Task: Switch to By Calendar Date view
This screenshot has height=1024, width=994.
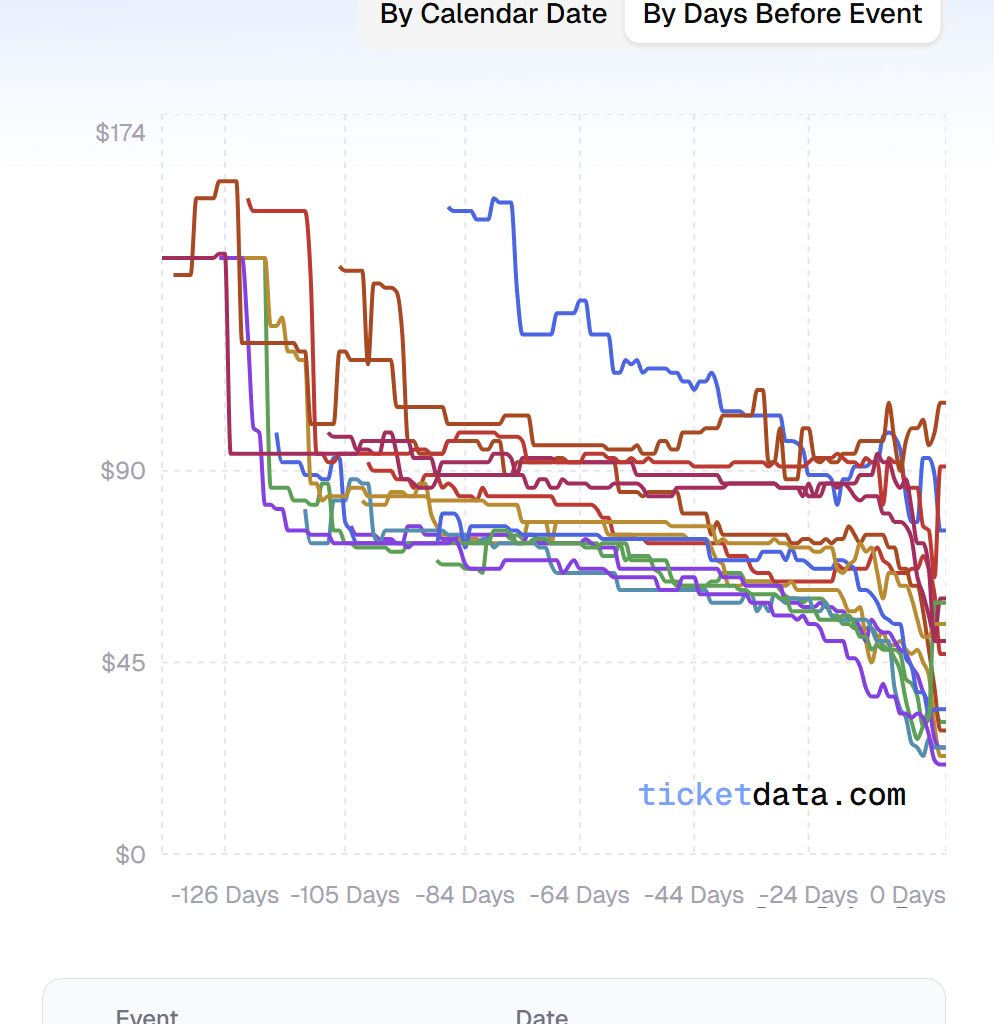Action: coord(493,15)
